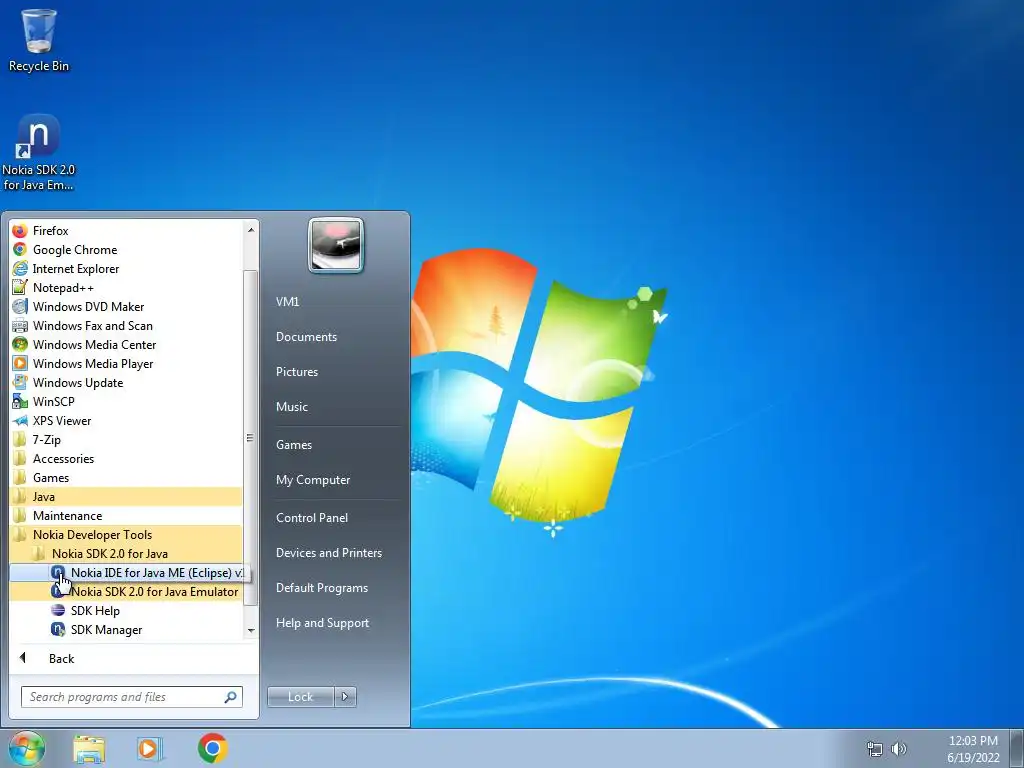Click the Lock button
The height and width of the screenshot is (768, 1024).
pos(301,697)
